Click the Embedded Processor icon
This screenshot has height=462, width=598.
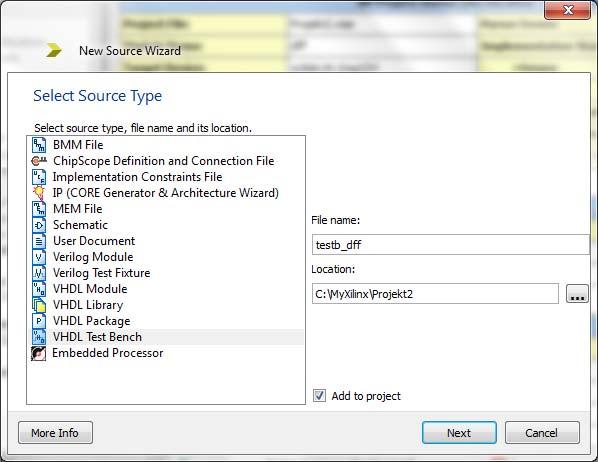point(39,353)
